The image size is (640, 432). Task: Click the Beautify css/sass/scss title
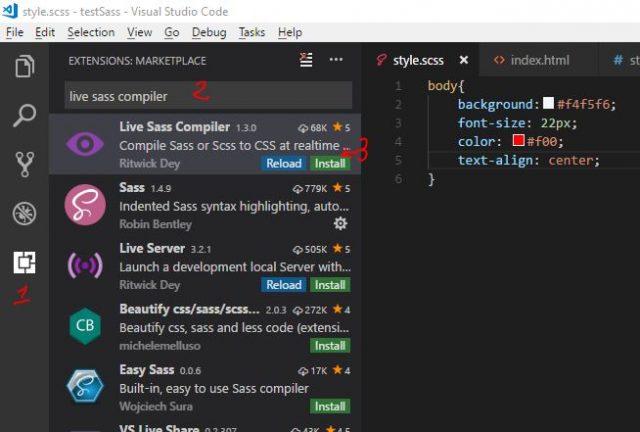189,309
